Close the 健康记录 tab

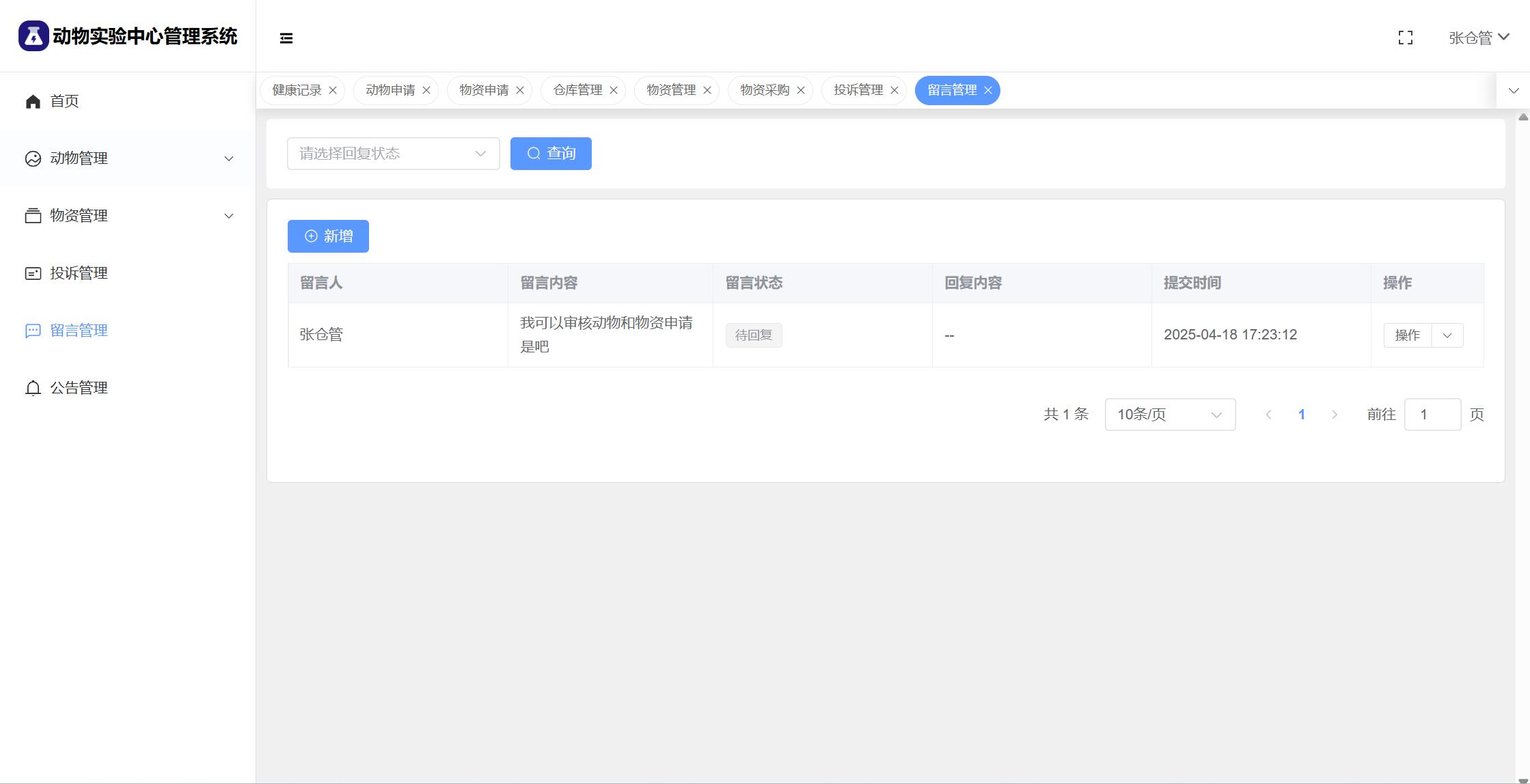[x=333, y=90]
